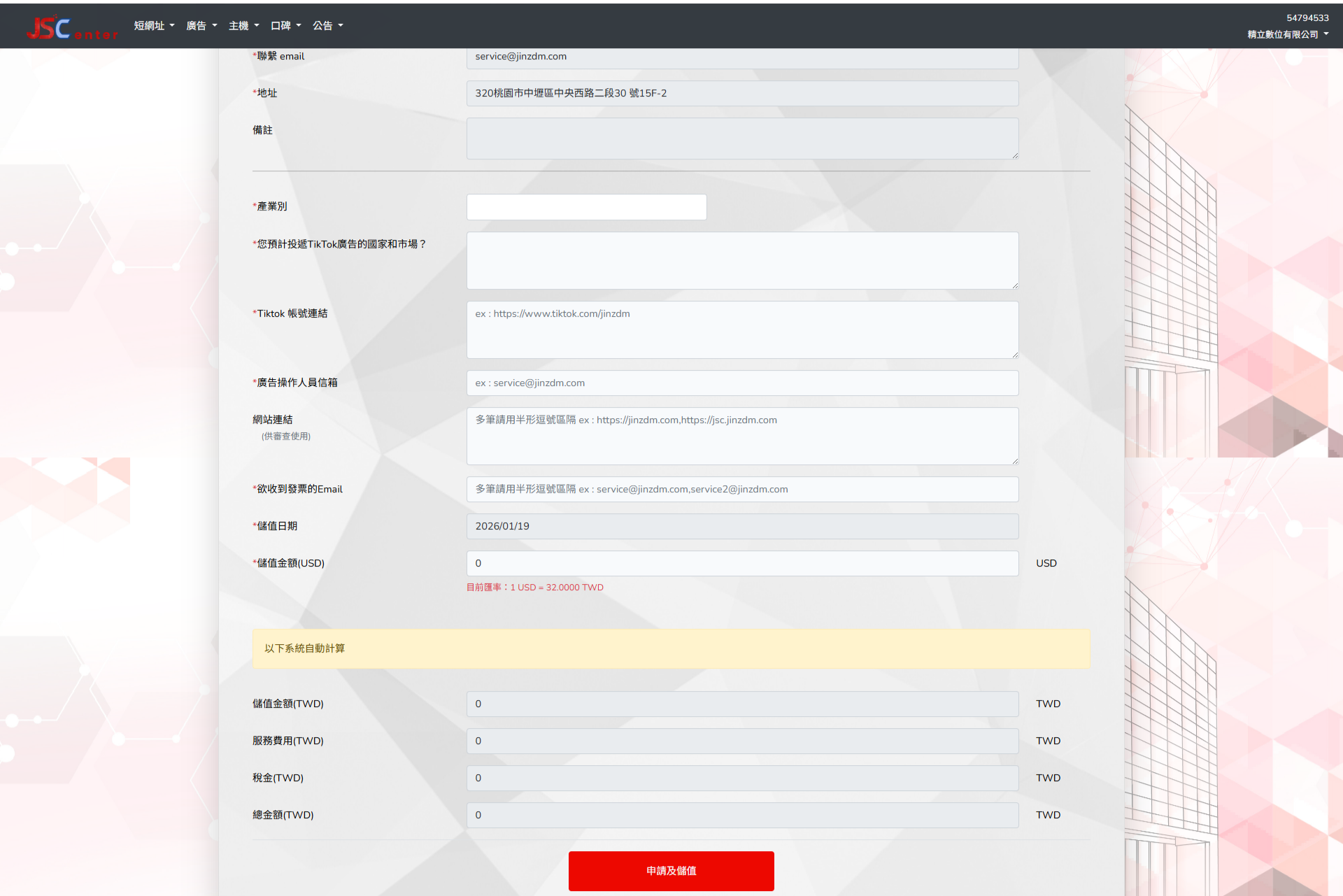Open the 主機 menu
1343x896 pixels.
click(x=243, y=26)
